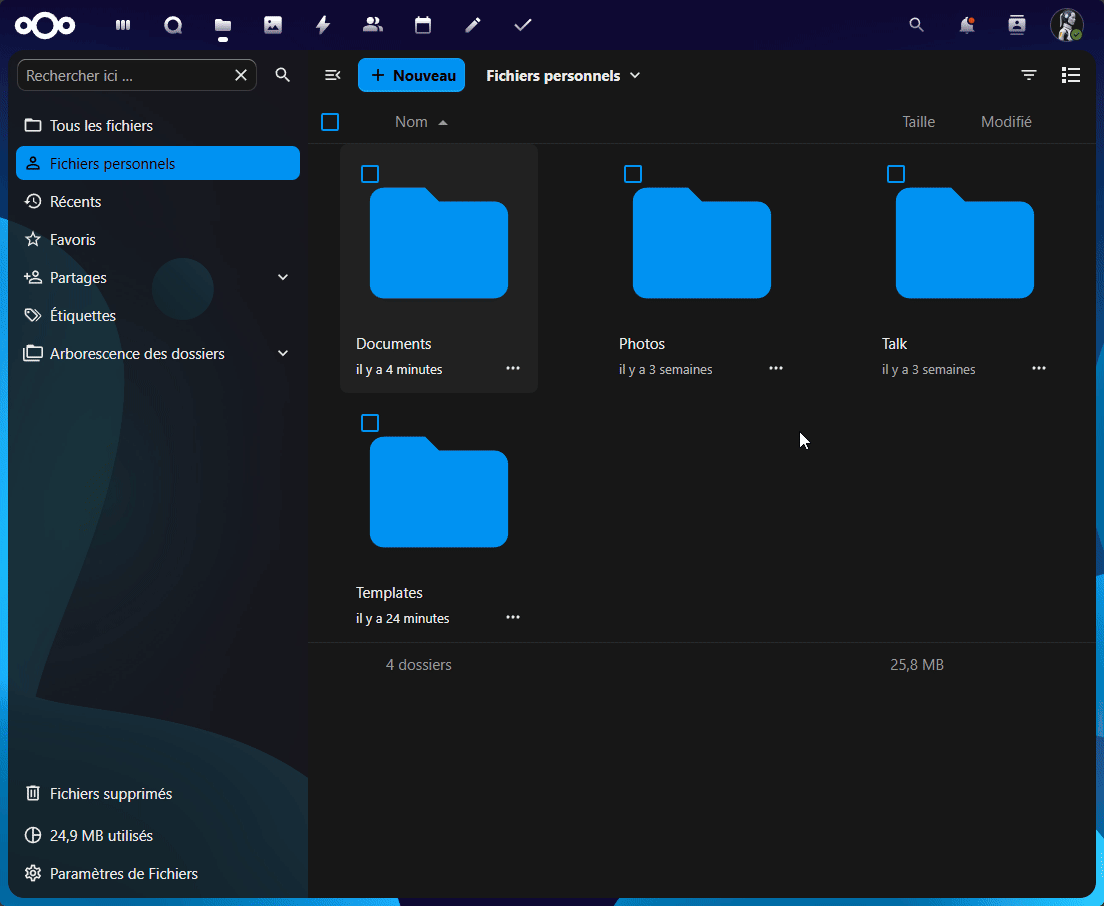Open the Contacts app icon

[373, 25]
